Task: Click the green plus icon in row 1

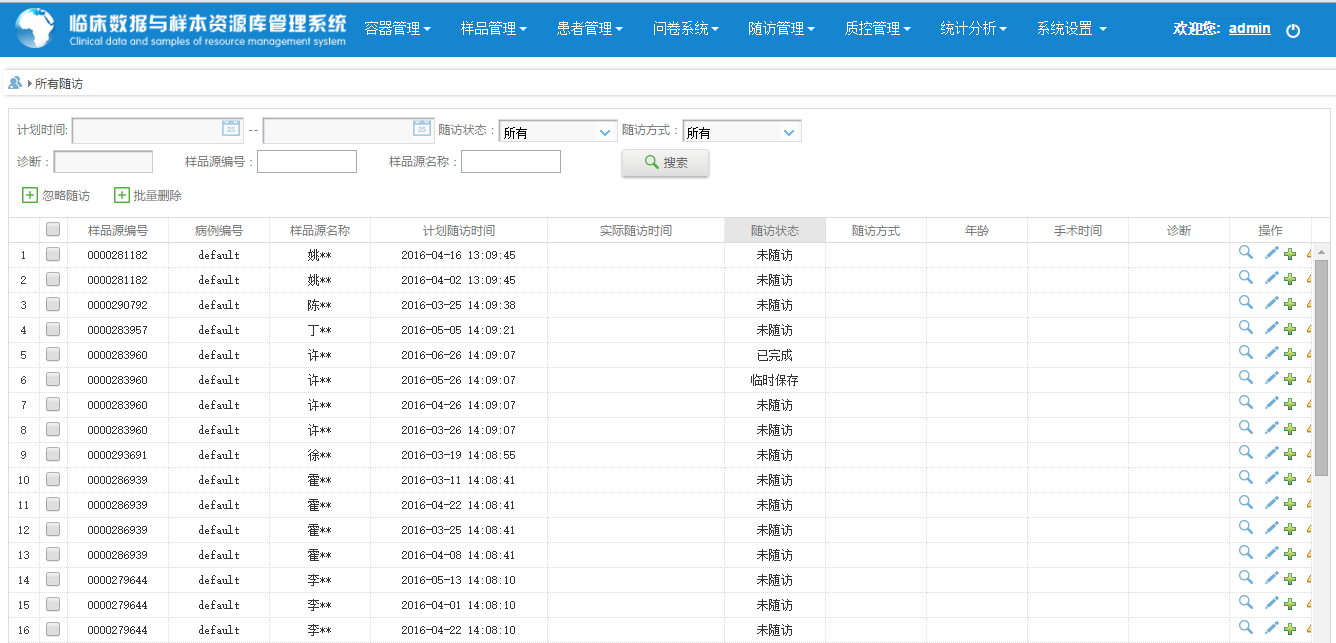Action: pos(1290,254)
